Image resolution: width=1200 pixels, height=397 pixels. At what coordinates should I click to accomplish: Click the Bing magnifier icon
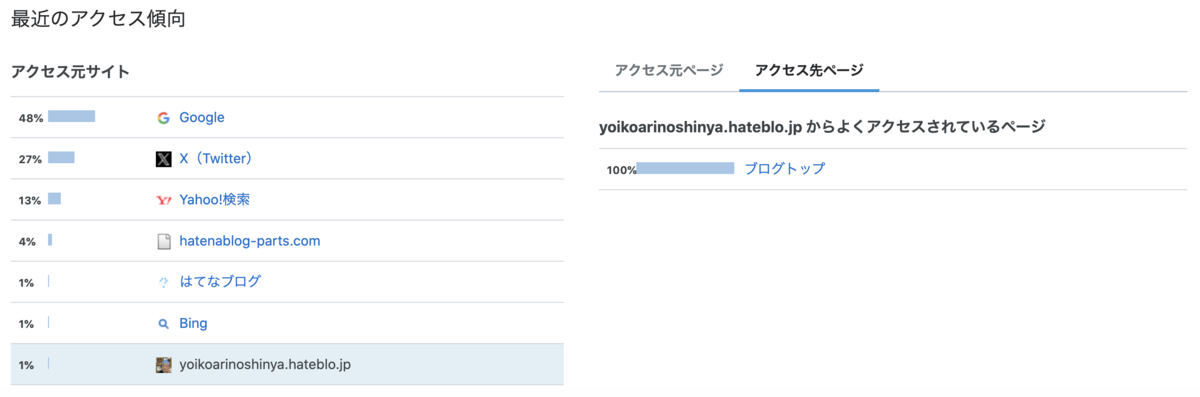[x=163, y=324]
